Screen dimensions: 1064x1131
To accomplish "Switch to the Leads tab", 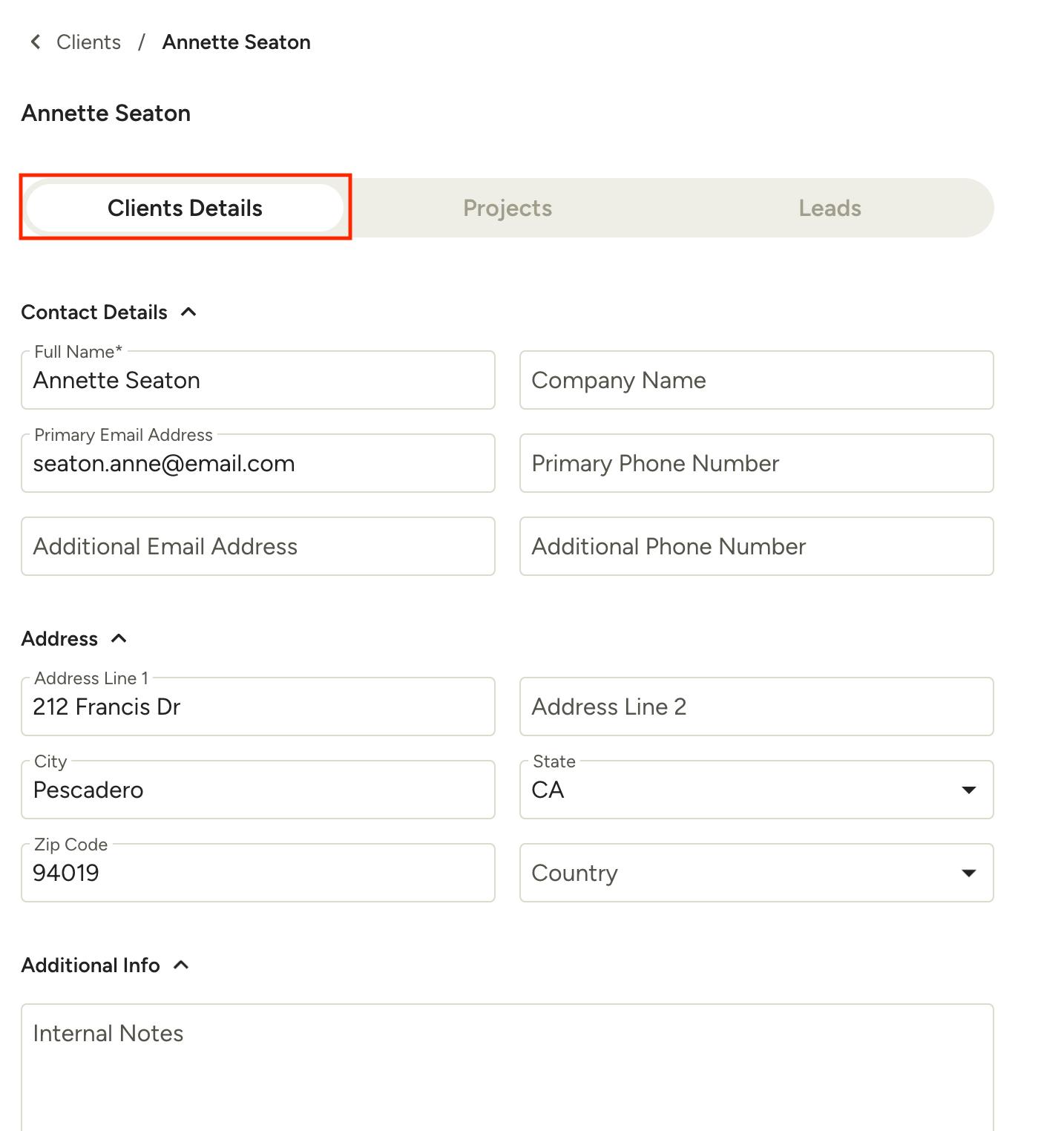I will [x=830, y=208].
